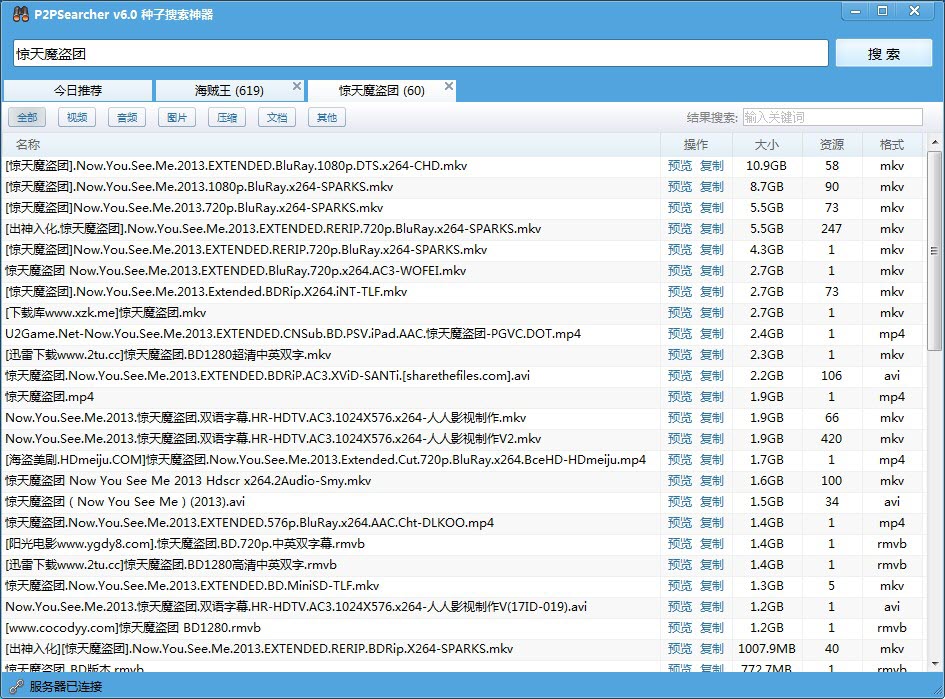
Task: Select the 图片 (images) filter
Action: pos(176,117)
